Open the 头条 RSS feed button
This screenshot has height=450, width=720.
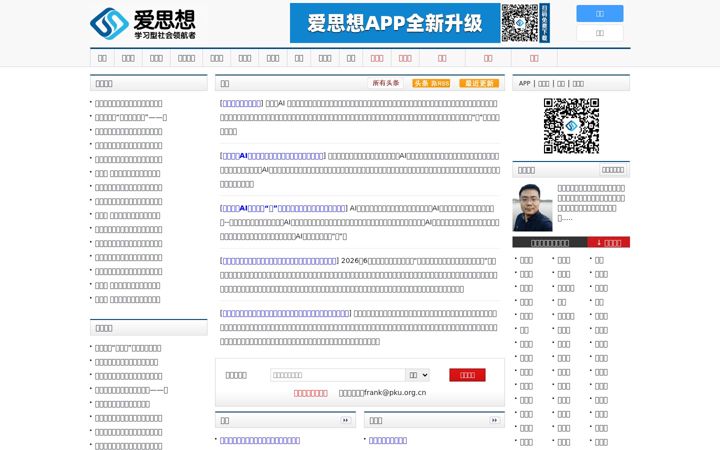tap(431, 83)
